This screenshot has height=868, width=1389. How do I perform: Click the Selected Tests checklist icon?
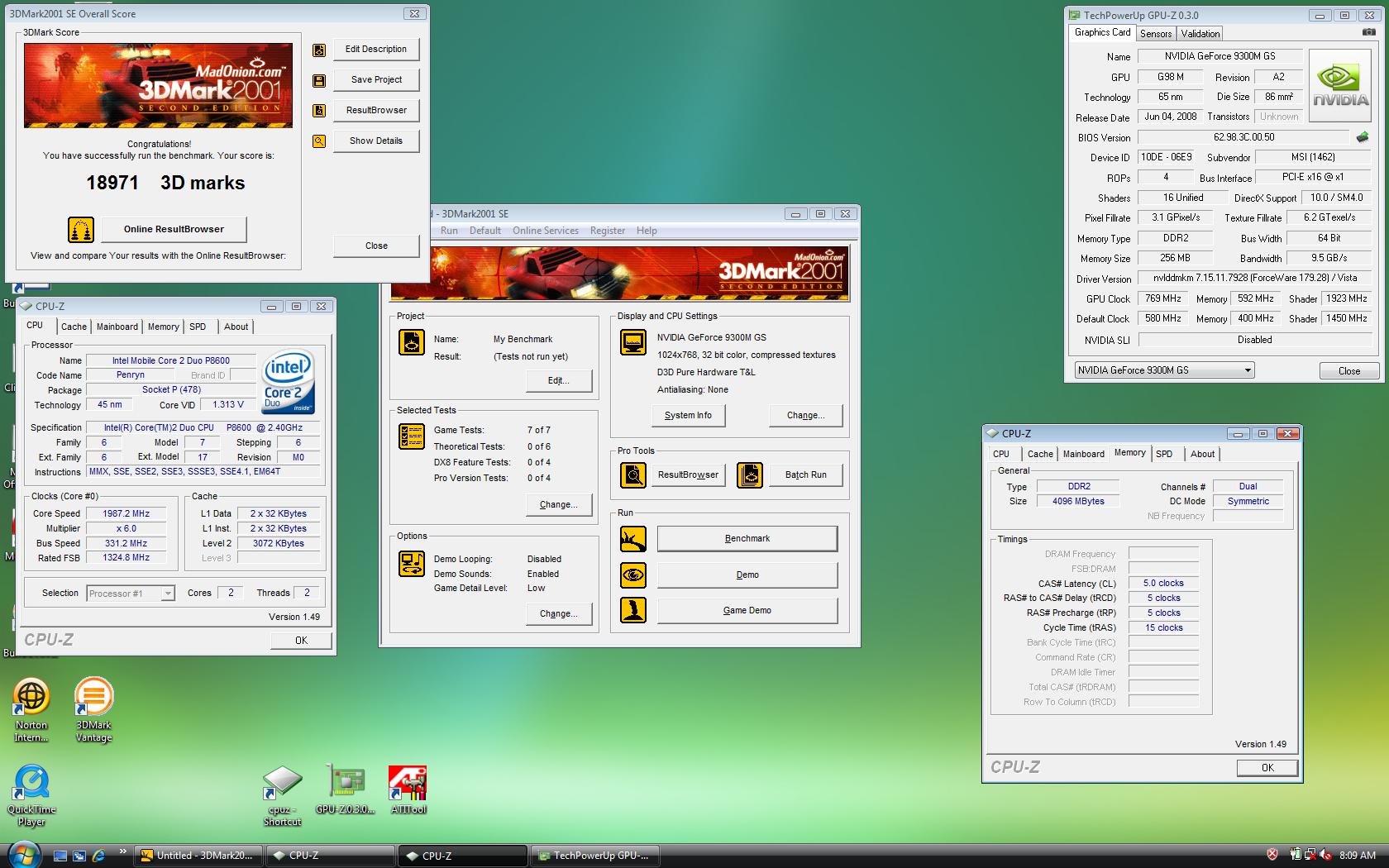pyautogui.click(x=412, y=436)
